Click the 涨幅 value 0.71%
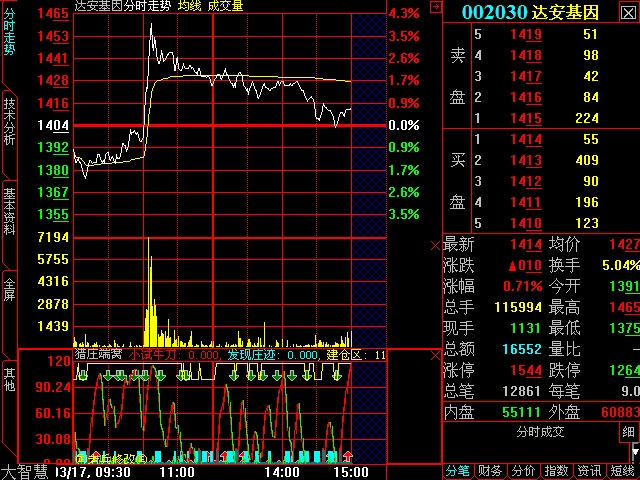 coord(522,287)
